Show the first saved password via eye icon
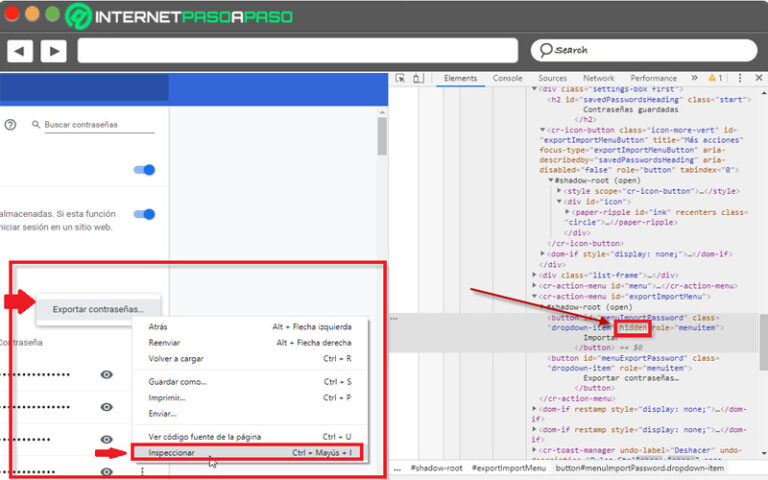The image size is (768, 480). [106, 375]
